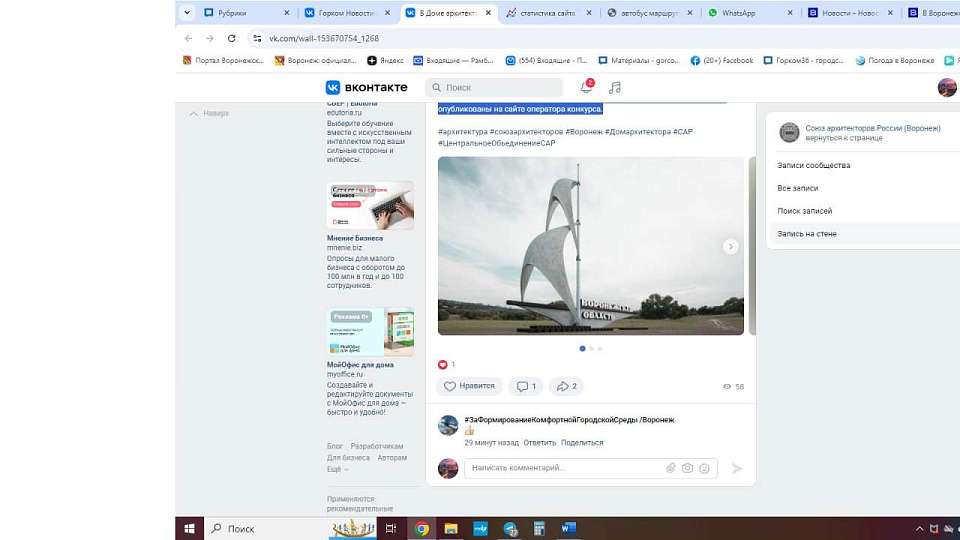Attach a file with the paperclip icon
This screenshot has width=960, height=540.
point(671,468)
